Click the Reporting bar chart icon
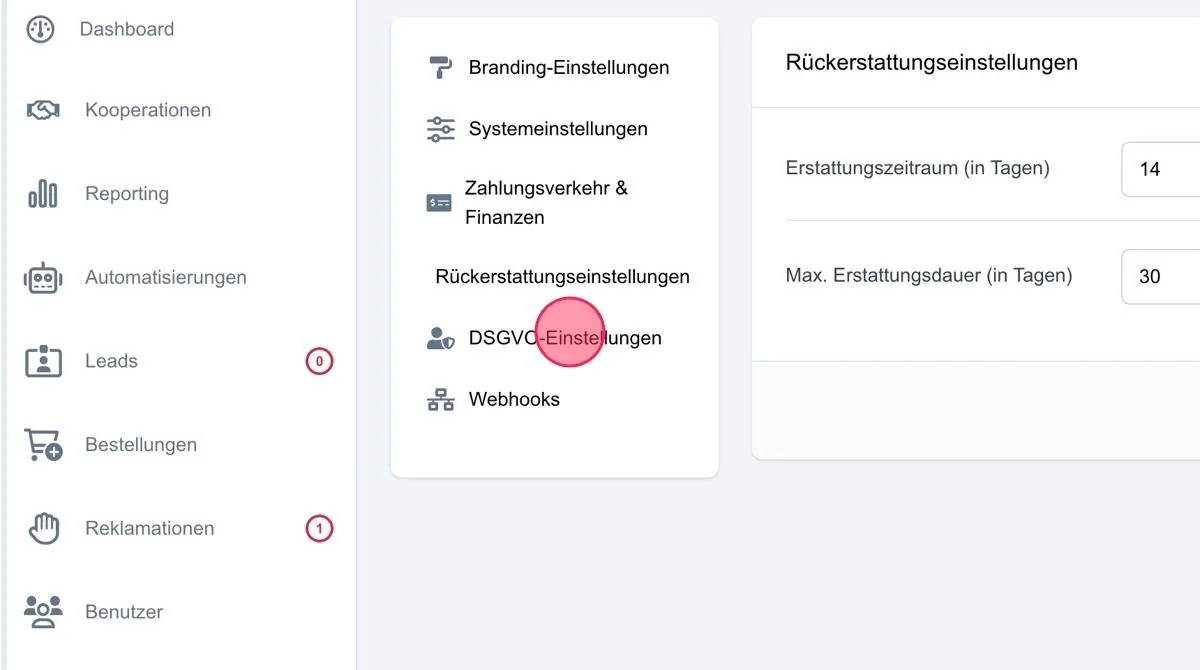1200x670 pixels. click(x=42, y=194)
